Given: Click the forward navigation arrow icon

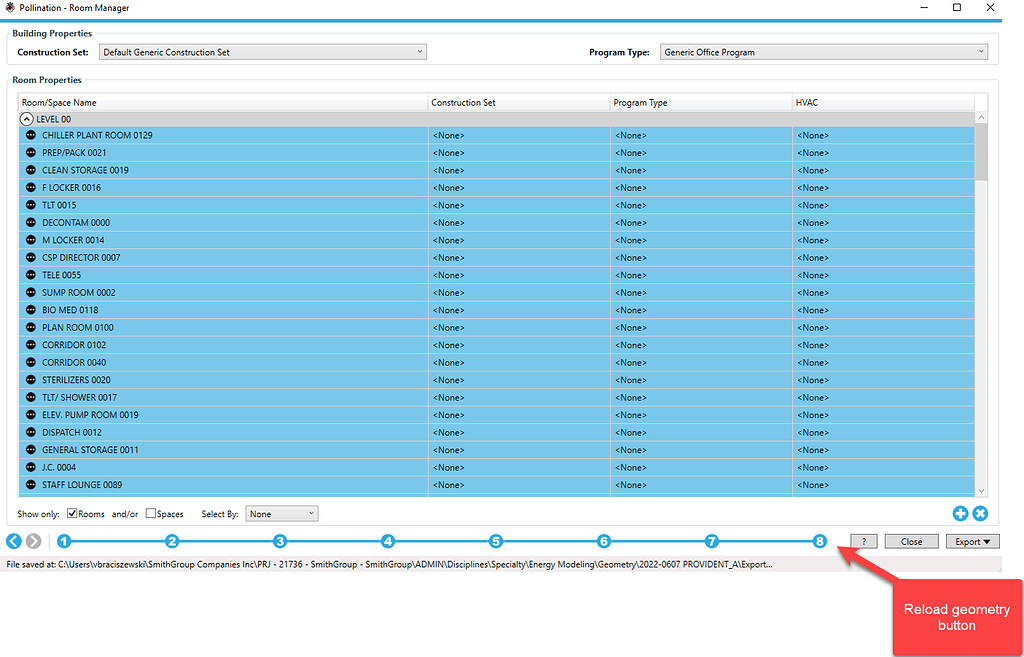Looking at the screenshot, I should pos(33,541).
